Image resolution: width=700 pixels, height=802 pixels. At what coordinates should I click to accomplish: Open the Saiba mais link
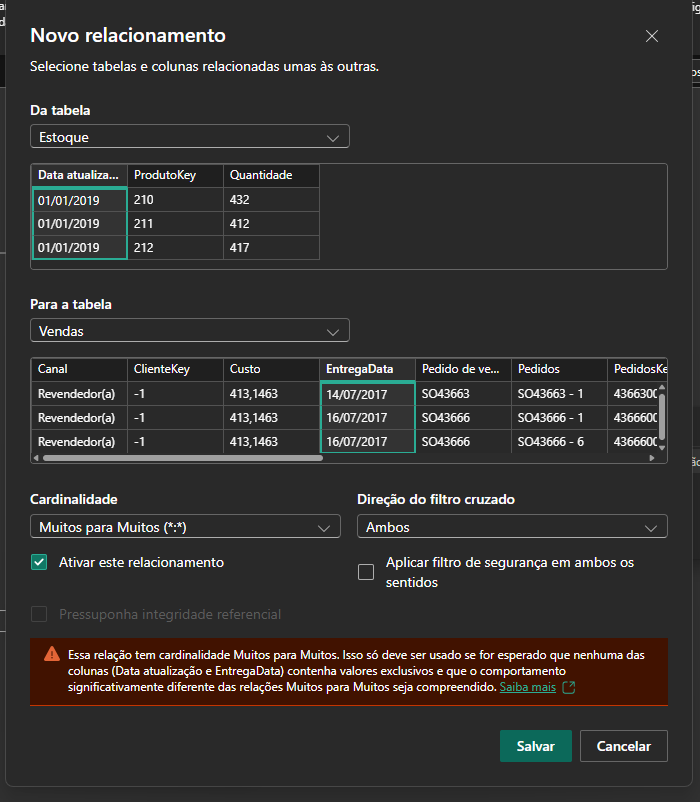[x=530, y=687]
